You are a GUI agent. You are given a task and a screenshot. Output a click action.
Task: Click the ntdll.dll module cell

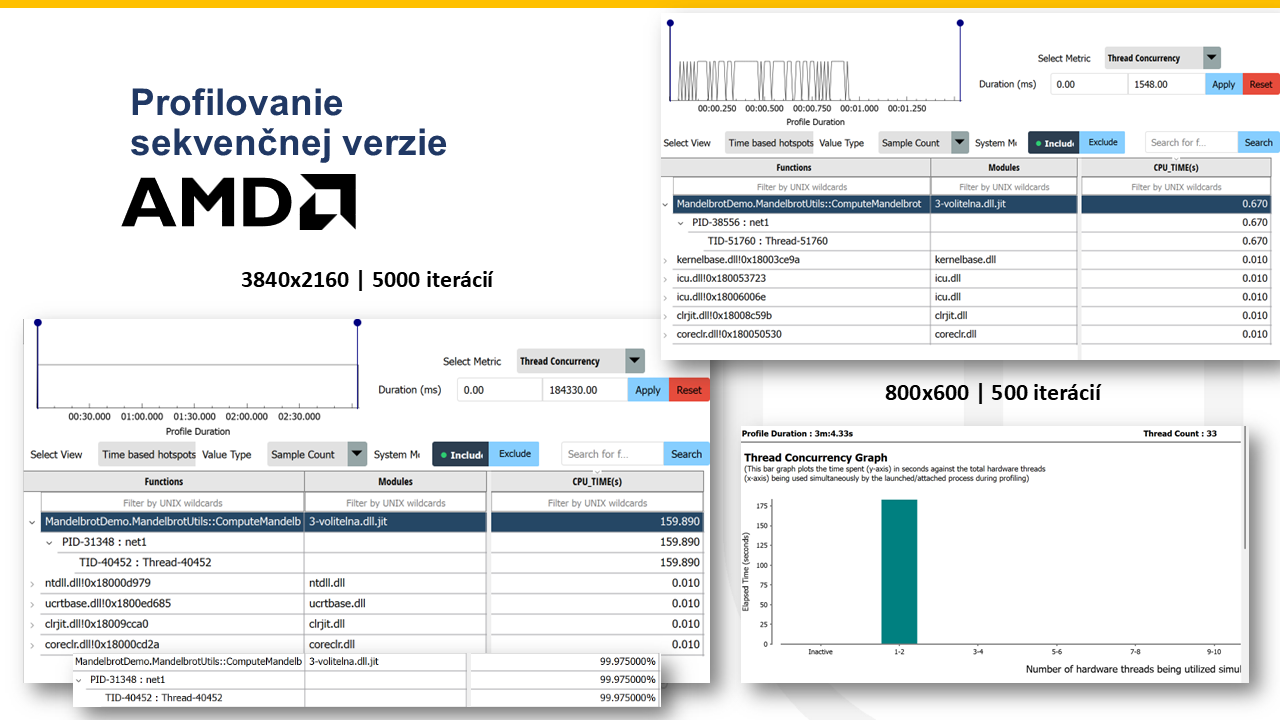[396, 583]
